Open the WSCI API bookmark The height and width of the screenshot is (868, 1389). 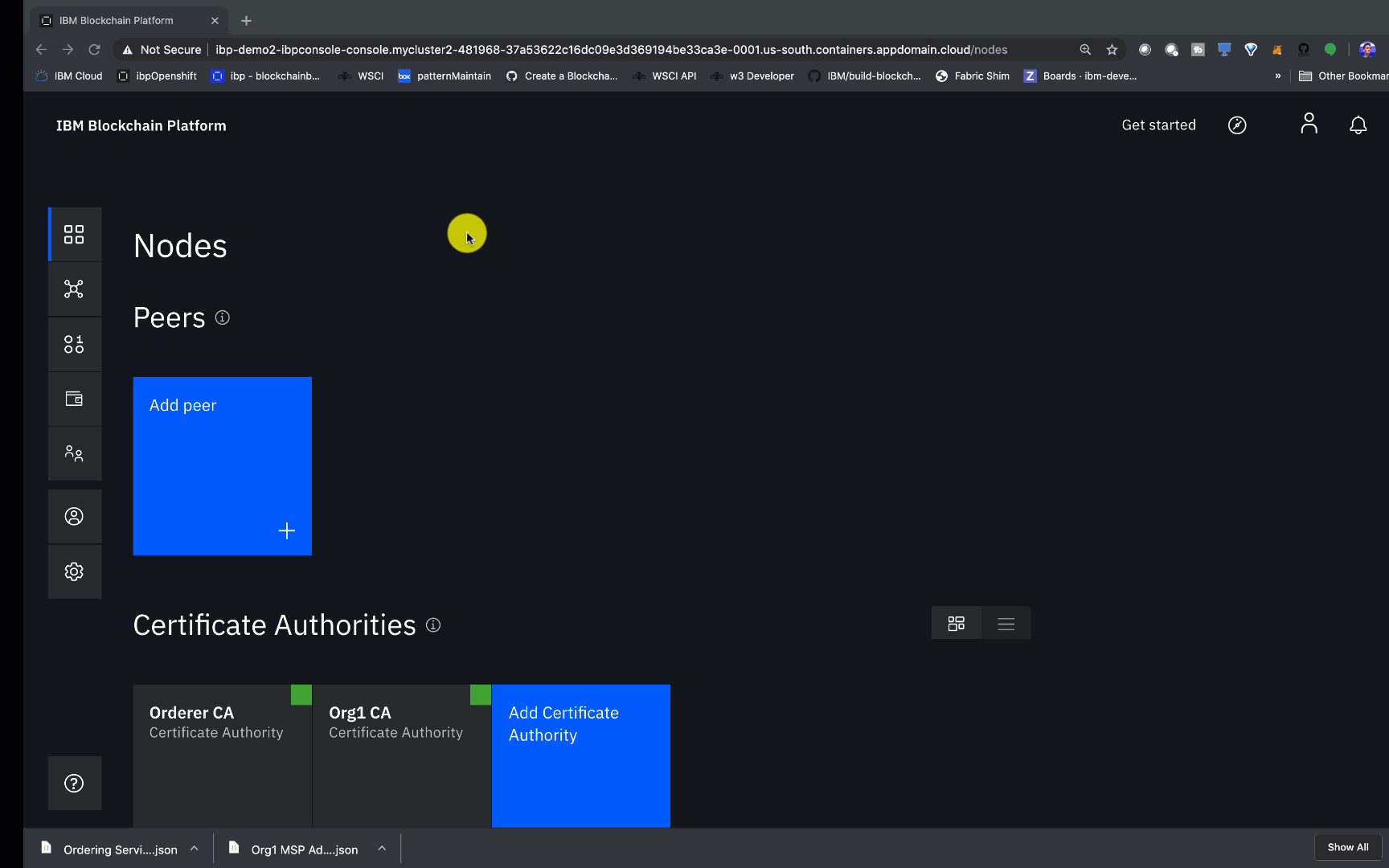[665, 76]
